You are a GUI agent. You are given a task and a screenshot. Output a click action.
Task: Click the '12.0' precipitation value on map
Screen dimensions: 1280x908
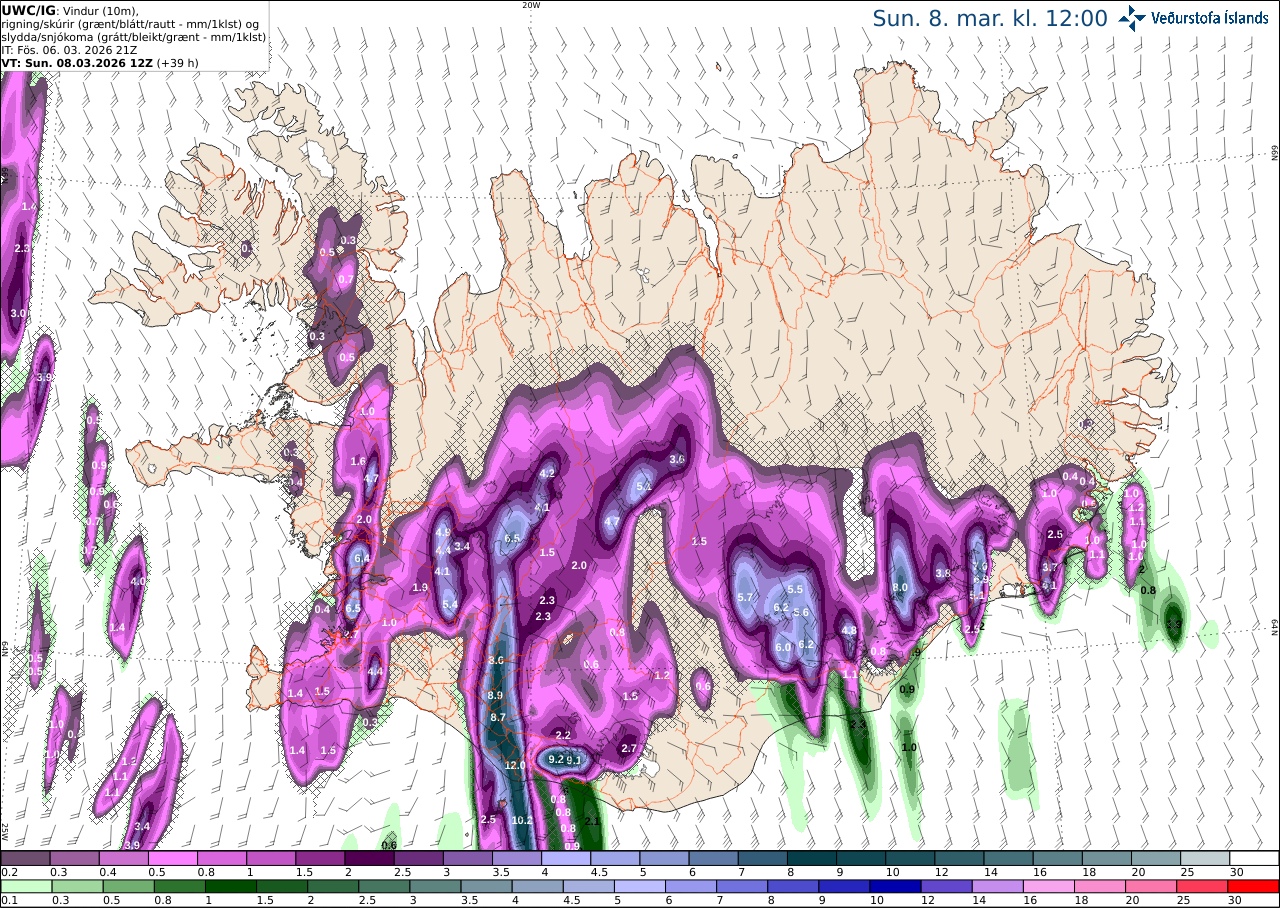pyautogui.click(x=515, y=765)
